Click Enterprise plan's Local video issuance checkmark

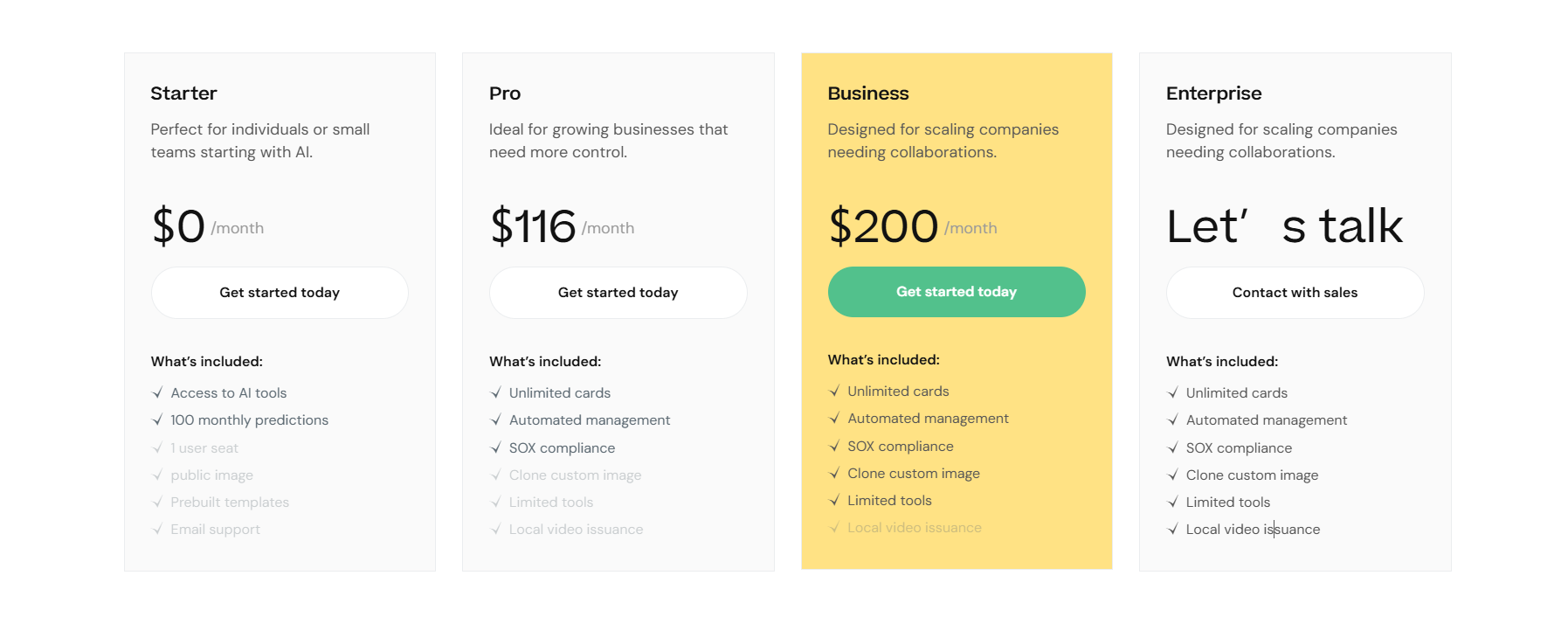[x=1173, y=530]
